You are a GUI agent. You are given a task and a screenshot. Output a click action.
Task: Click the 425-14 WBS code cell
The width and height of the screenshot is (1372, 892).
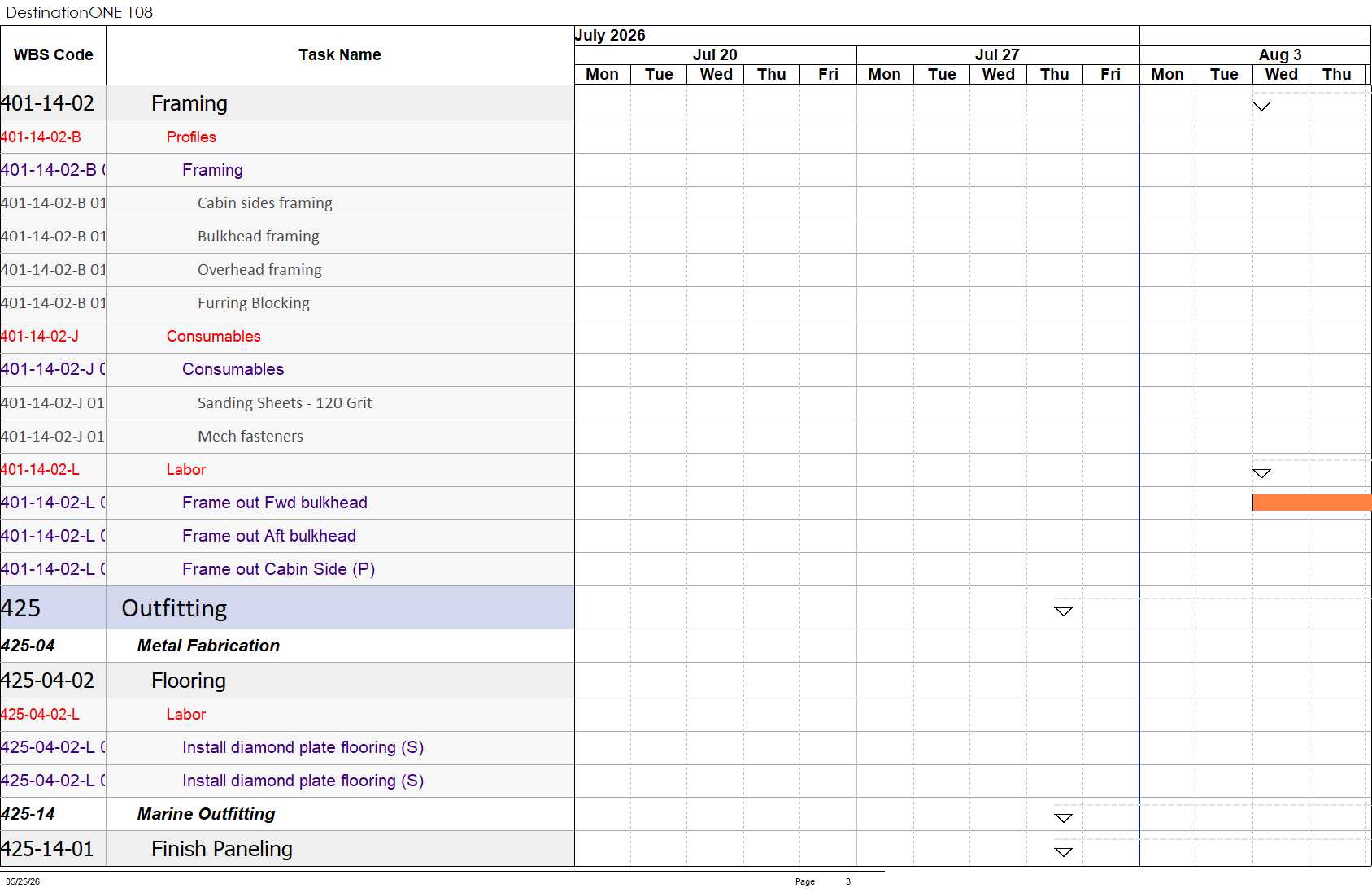point(53,814)
